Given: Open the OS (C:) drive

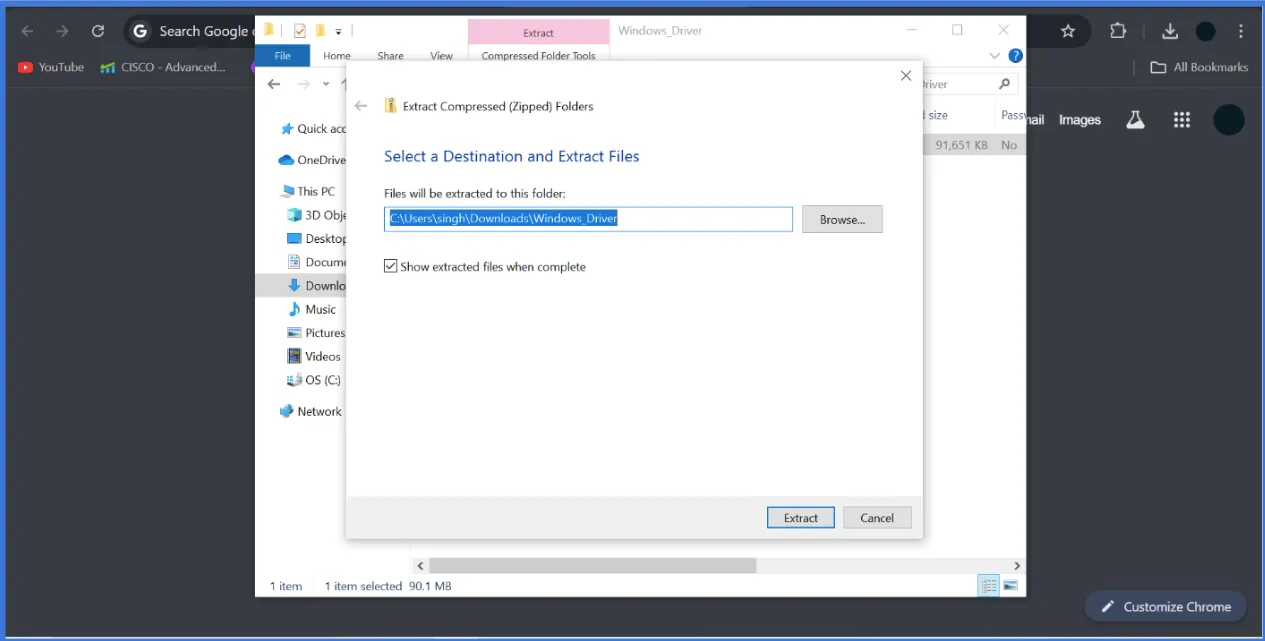Looking at the screenshot, I should click(314, 380).
